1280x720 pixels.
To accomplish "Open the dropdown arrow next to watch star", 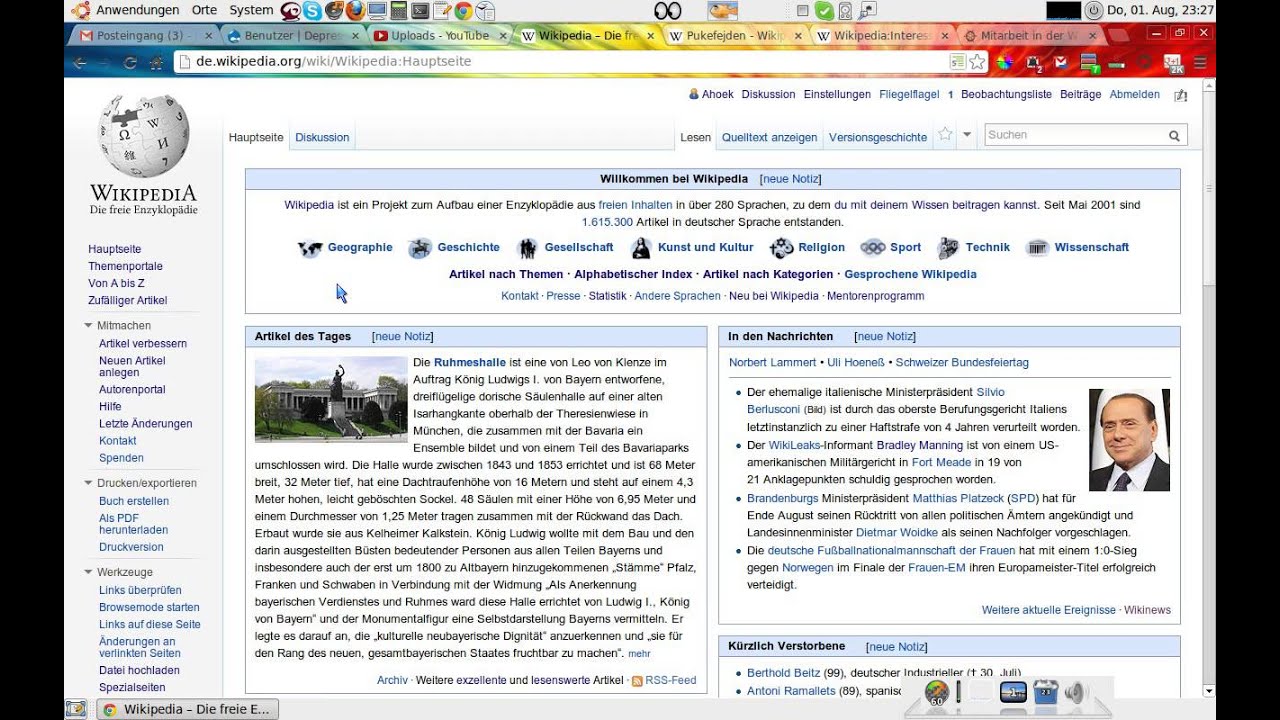I will click(967, 135).
